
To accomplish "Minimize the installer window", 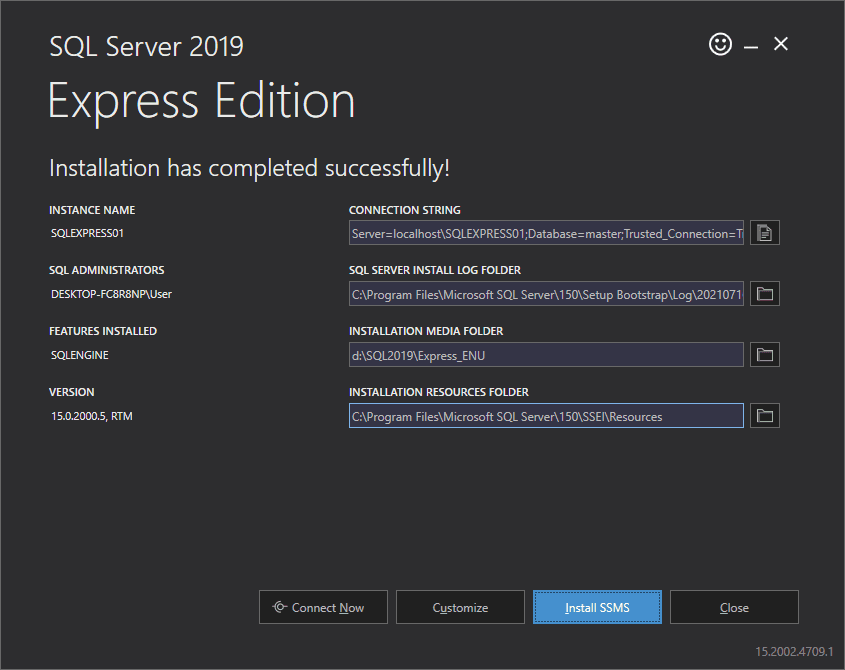I will pos(751,44).
